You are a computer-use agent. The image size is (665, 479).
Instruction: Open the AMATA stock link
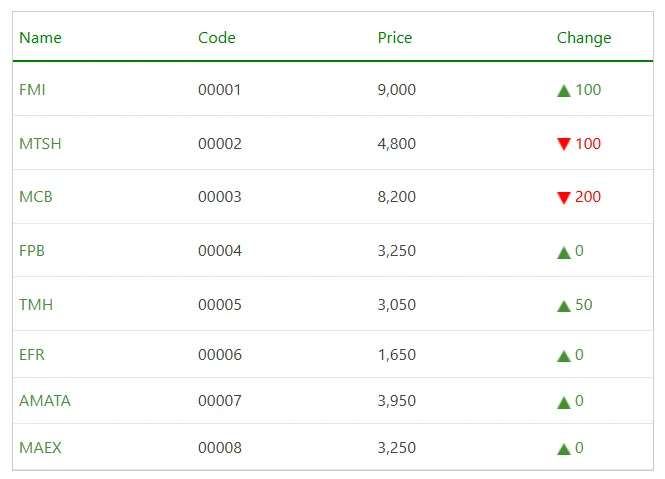click(45, 401)
